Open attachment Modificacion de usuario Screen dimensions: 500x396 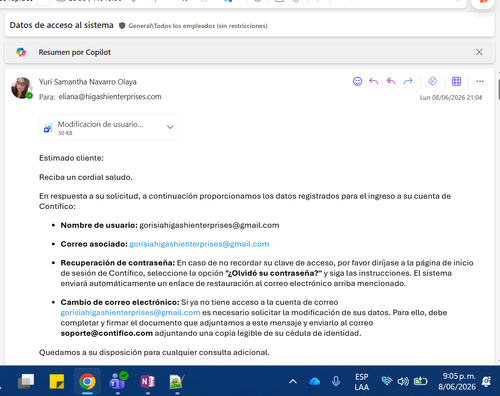(100, 127)
